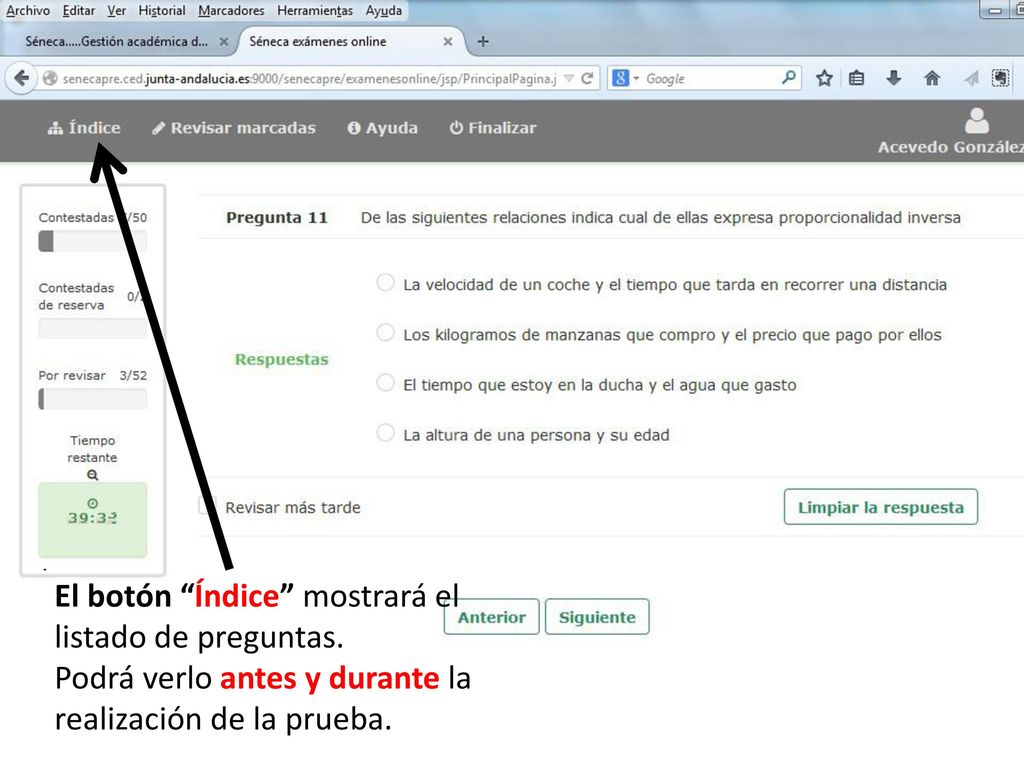Open Revisar marcadas in the exam toolbar
The width and height of the screenshot is (1024, 768).
pos(234,128)
